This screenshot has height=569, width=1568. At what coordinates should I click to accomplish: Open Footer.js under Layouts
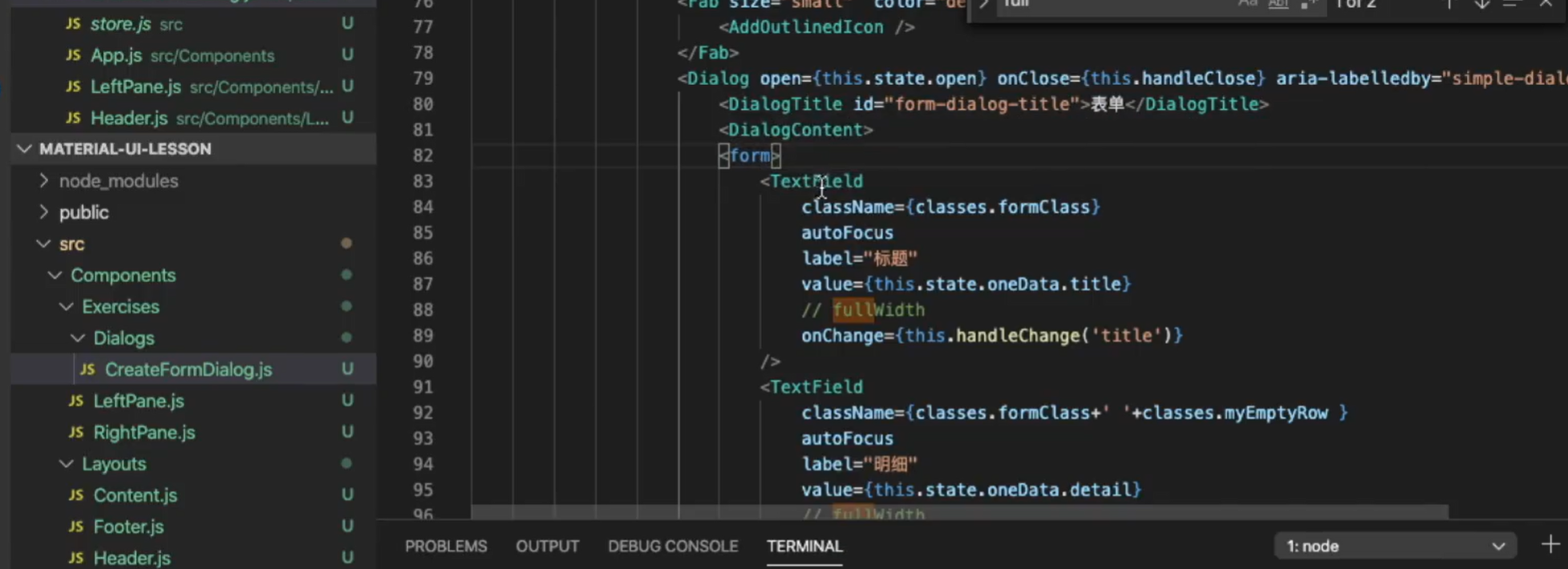point(193,527)
